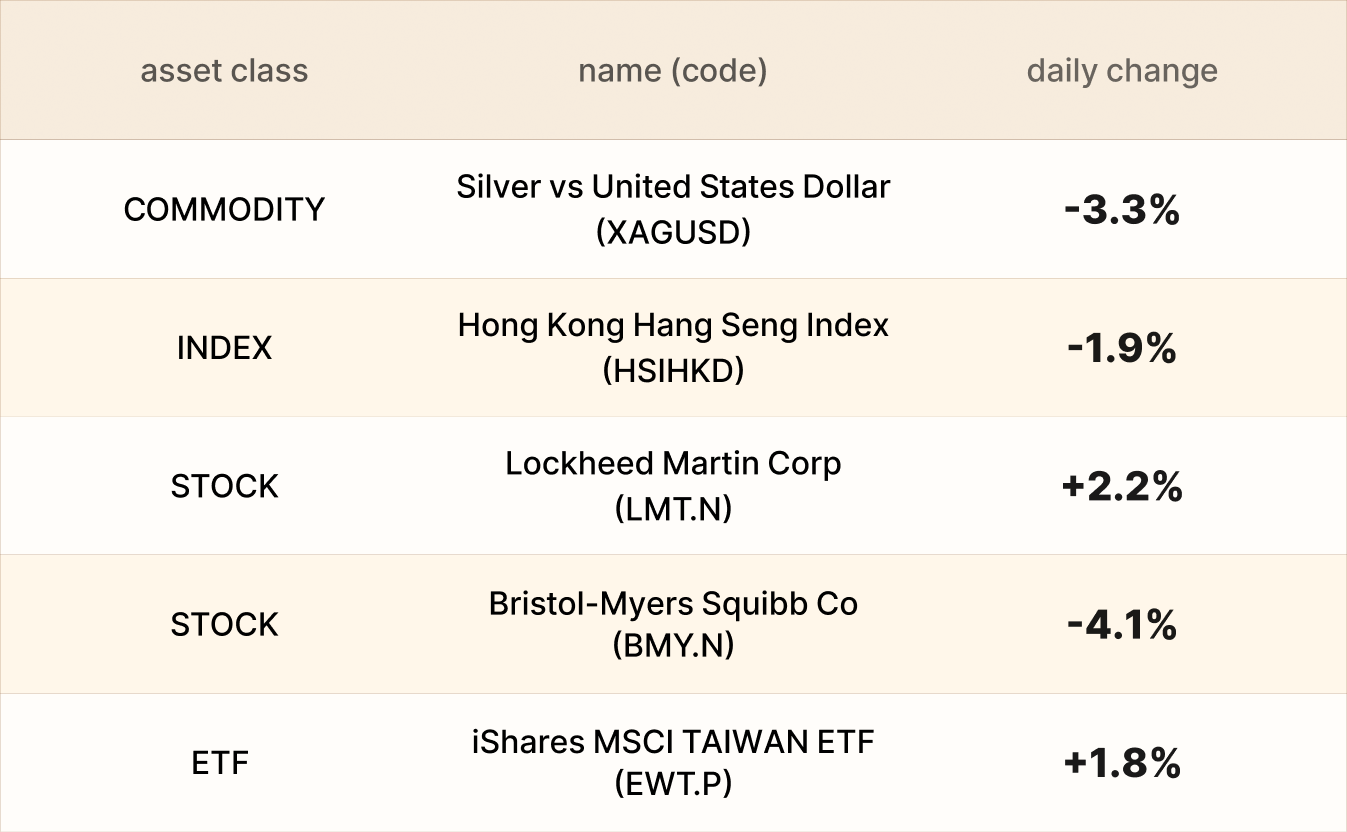Click the -3.3% daily change value
This screenshot has height=832, width=1347.
tap(1122, 210)
